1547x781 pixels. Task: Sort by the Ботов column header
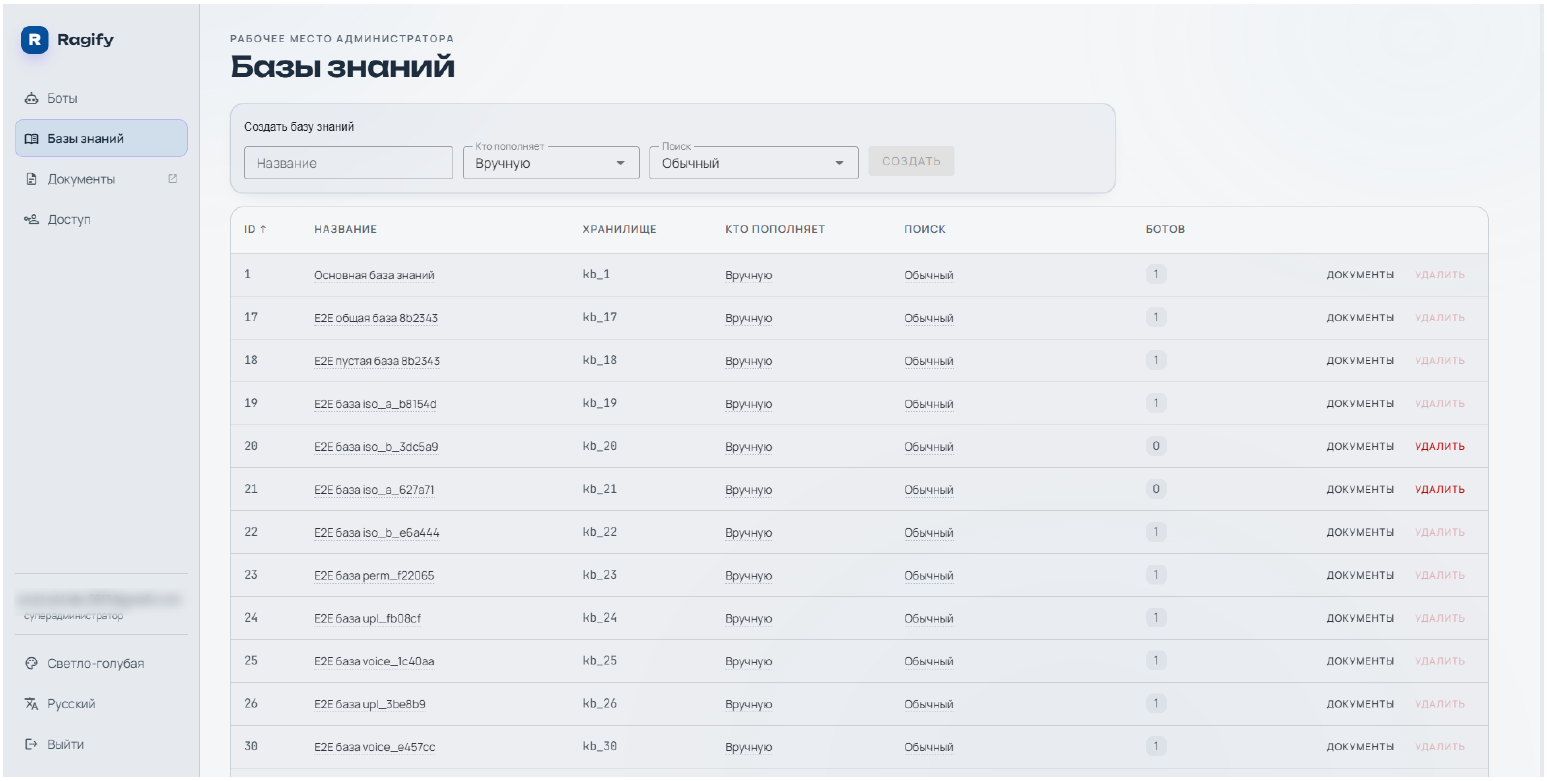[x=1165, y=229]
